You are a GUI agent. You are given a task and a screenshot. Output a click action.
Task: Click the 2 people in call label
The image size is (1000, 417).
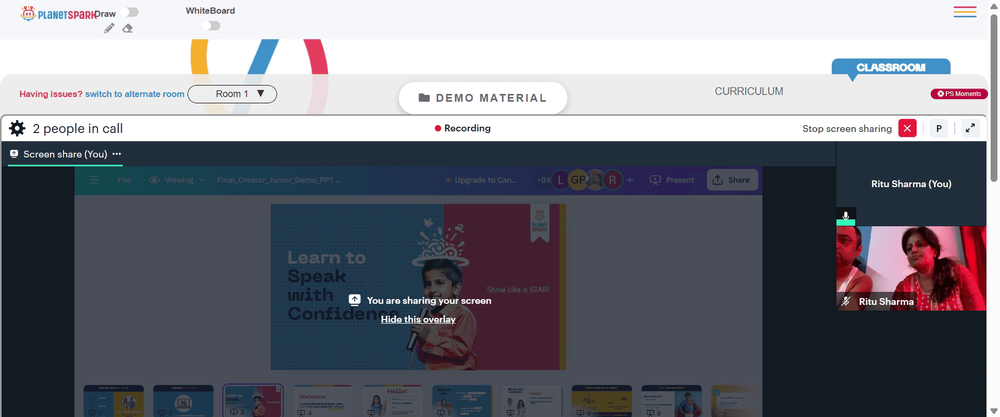click(x=78, y=129)
